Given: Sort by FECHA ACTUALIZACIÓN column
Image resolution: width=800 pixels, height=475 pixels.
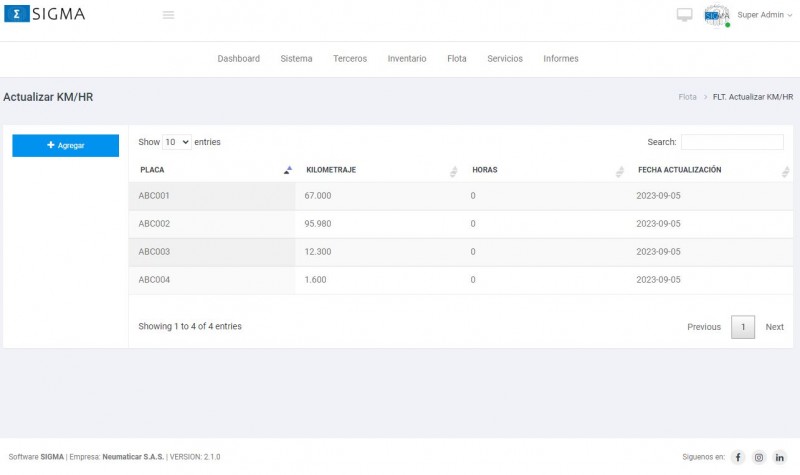Looking at the screenshot, I should tap(710, 170).
